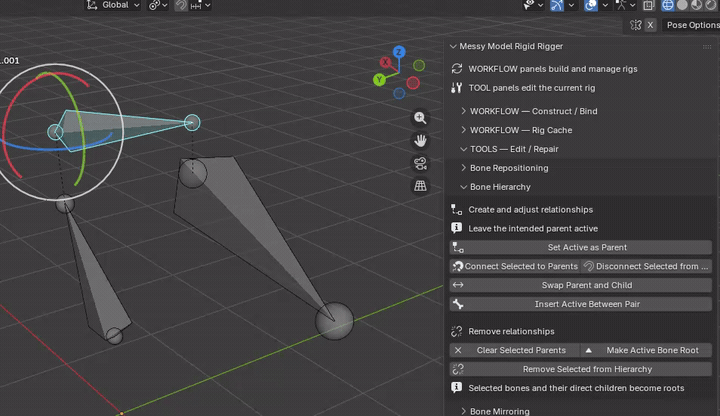The height and width of the screenshot is (416, 720).
Task: Open the pivot point dropdown
Action: click(x=158, y=5)
